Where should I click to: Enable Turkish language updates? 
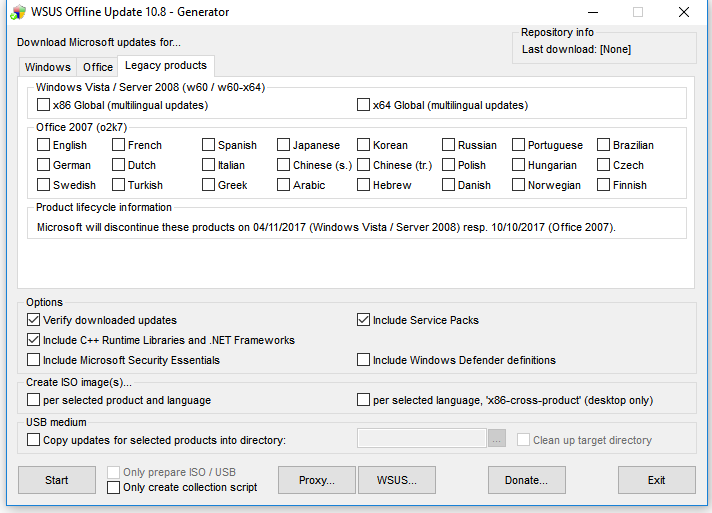(x=118, y=185)
